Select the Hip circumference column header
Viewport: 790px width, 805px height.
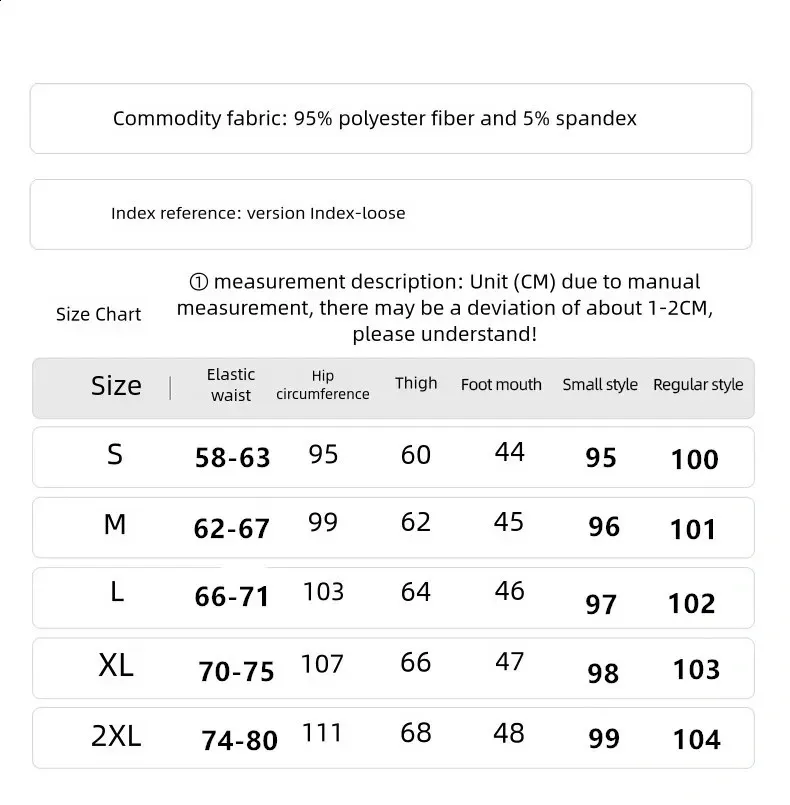pos(322,385)
